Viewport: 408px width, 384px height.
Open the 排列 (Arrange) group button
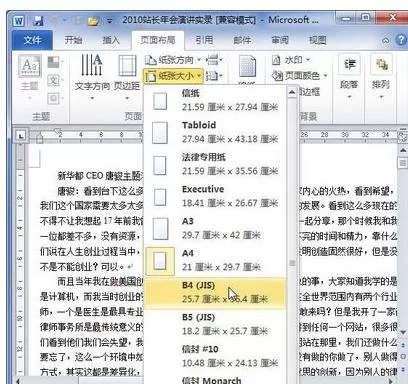(381, 77)
